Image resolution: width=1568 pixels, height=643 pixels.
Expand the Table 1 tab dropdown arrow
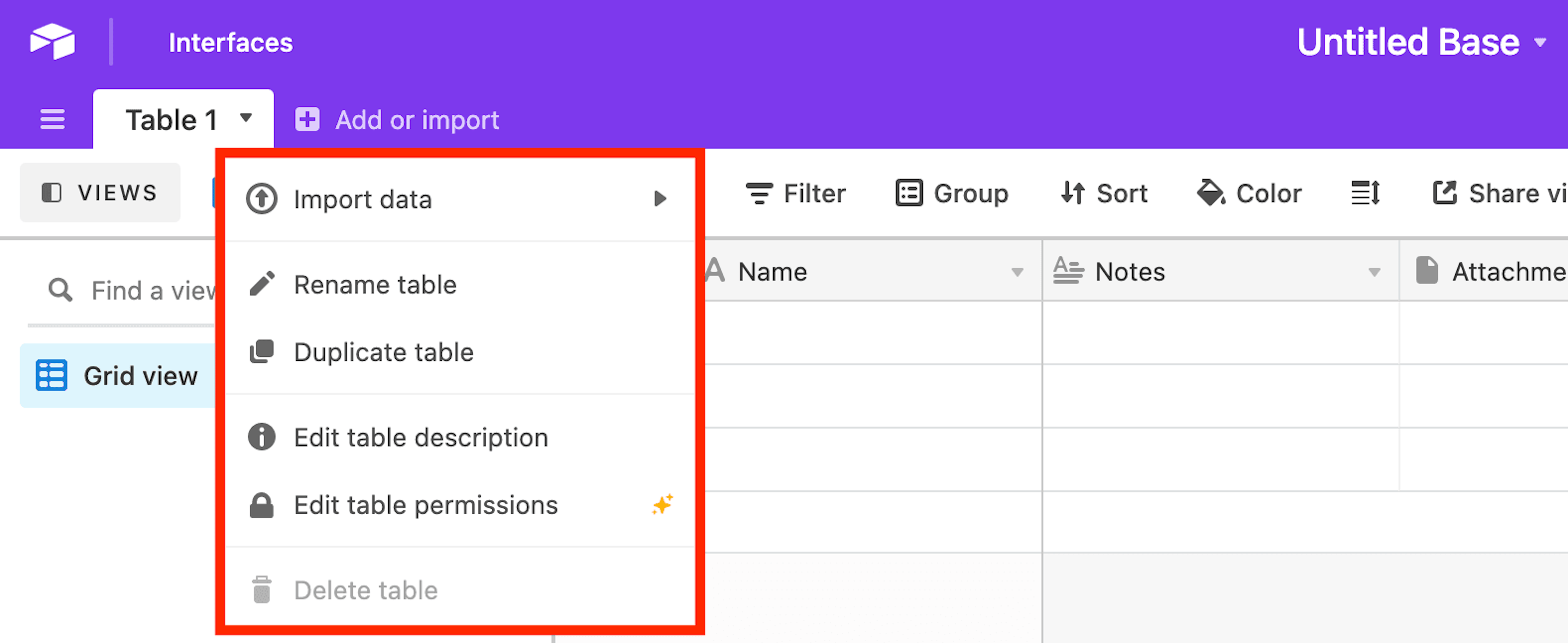click(x=246, y=118)
